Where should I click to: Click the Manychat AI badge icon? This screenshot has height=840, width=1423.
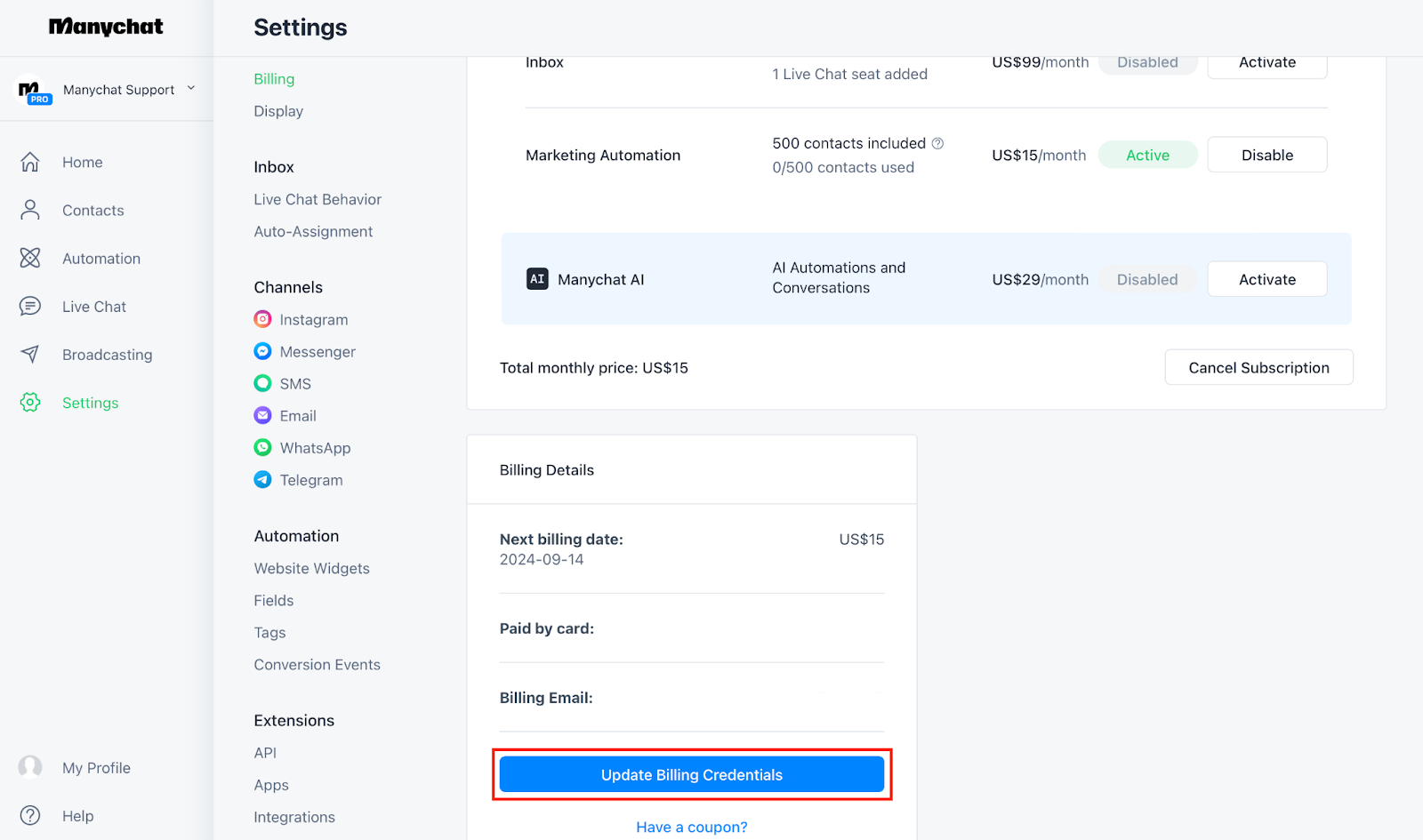(x=537, y=279)
